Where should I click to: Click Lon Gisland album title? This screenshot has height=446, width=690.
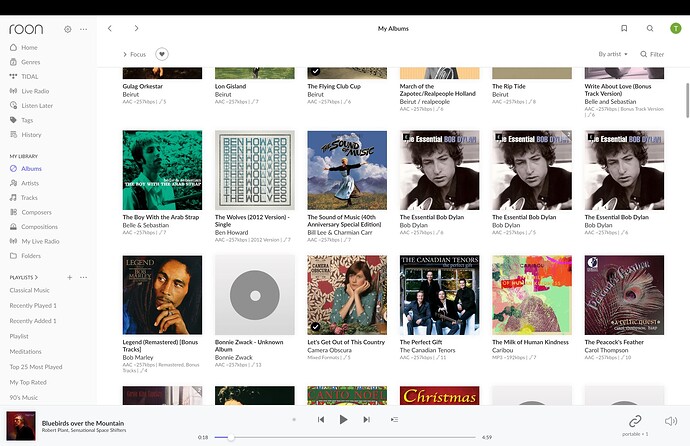(231, 86)
